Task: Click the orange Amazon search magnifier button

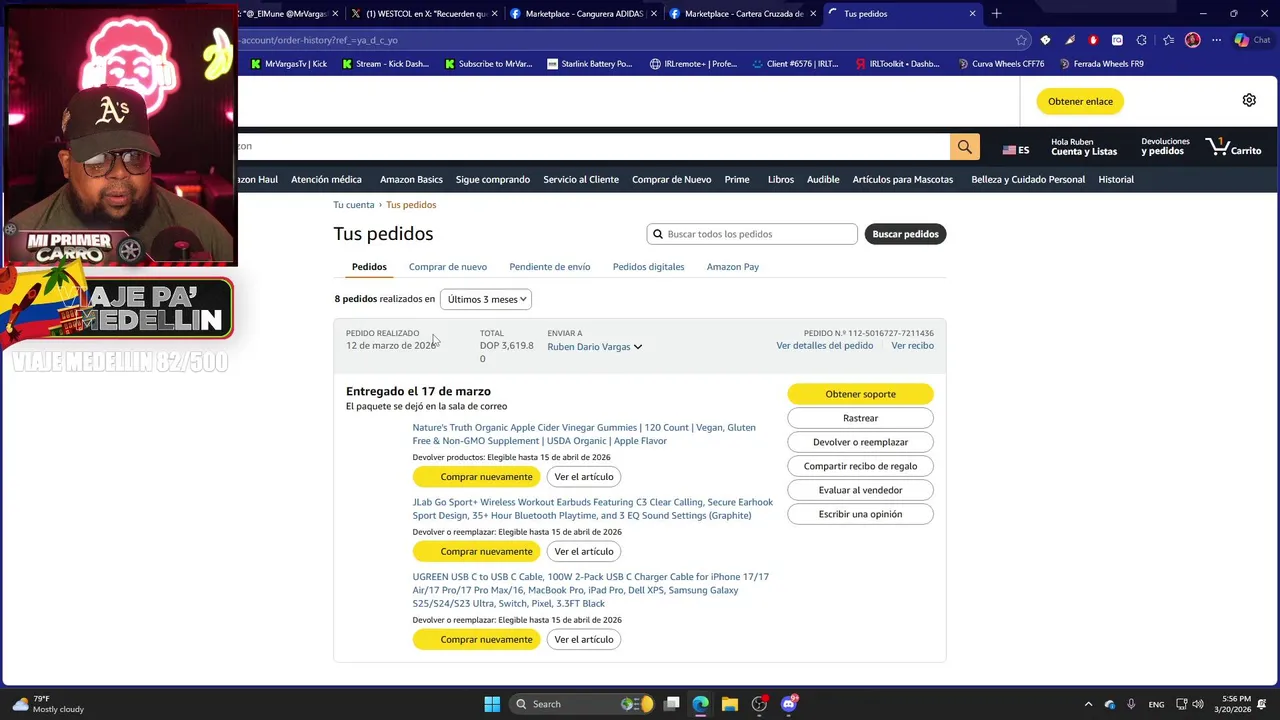Action: 964,146
